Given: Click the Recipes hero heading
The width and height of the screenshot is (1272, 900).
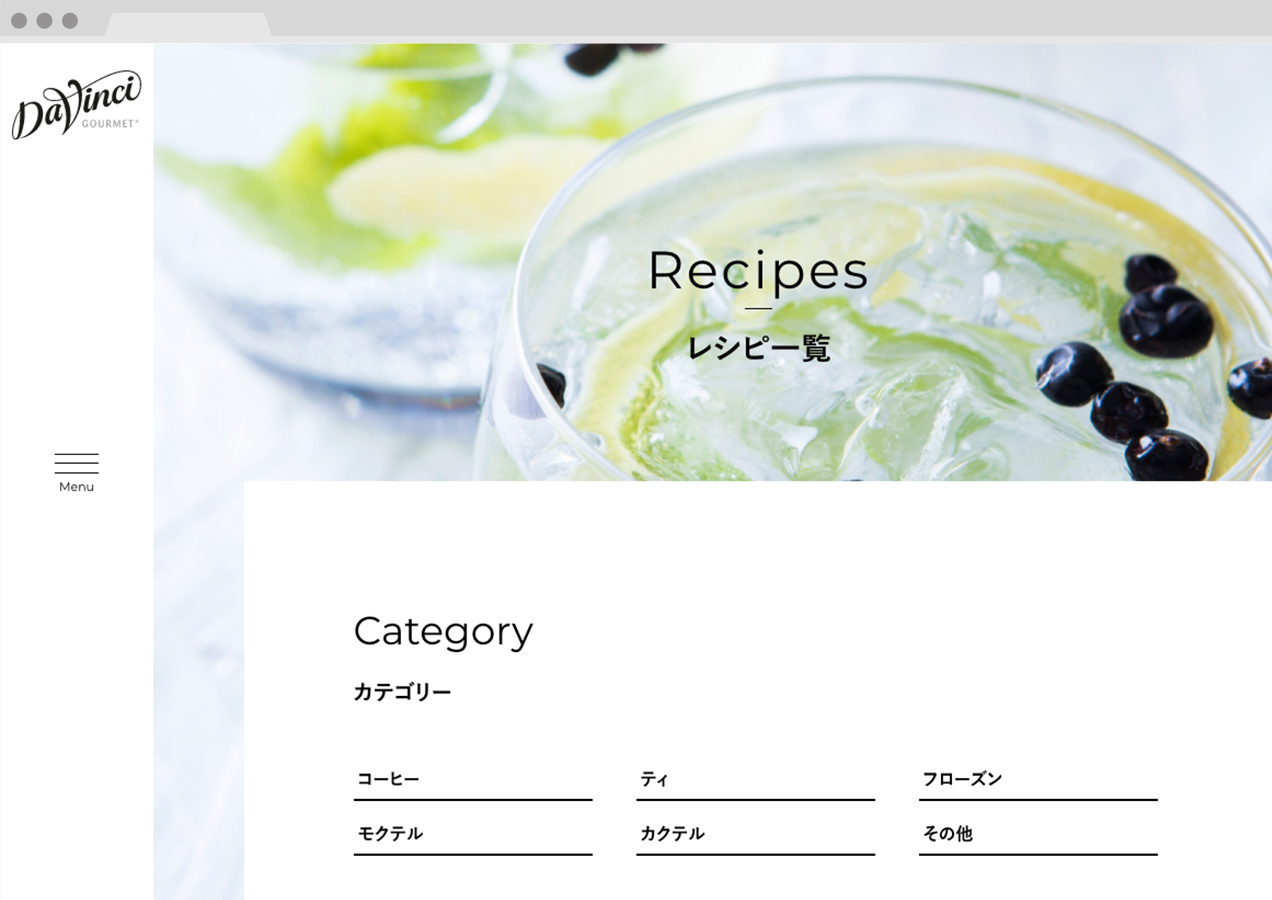Looking at the screenshot, I should (x=758, y=270).
